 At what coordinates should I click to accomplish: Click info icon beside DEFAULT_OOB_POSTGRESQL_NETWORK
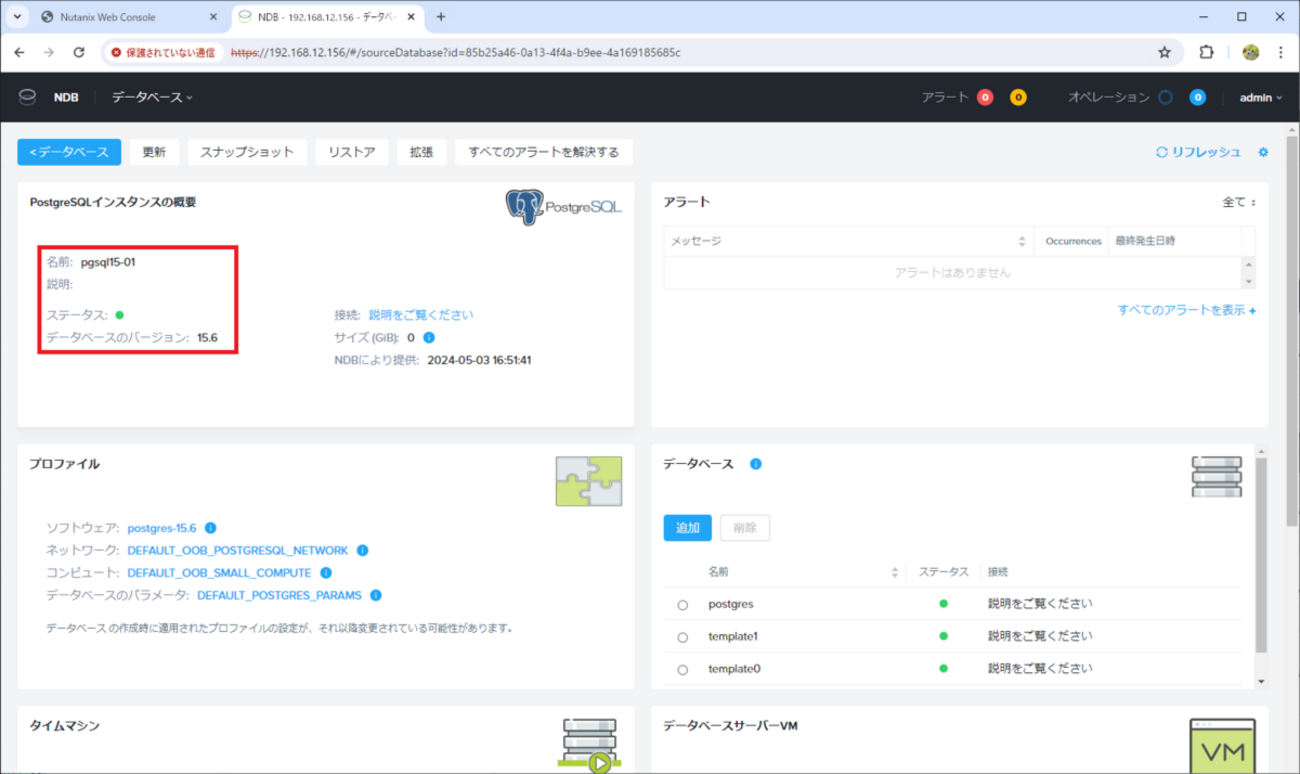click(362, 550)
